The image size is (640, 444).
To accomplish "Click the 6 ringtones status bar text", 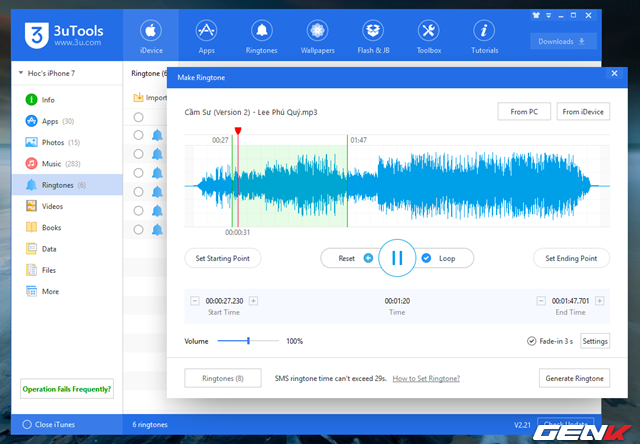I will click(150, 424).
